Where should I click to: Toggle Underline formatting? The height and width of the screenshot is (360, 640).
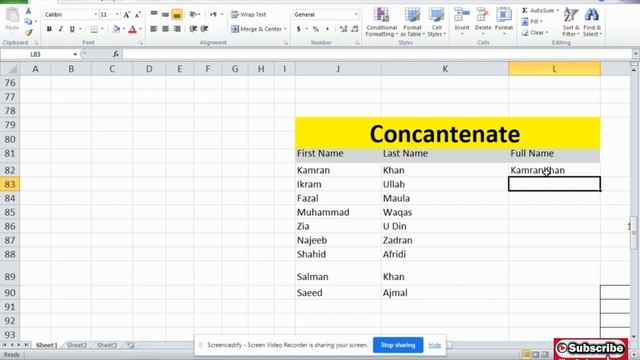(x=72, y=29)
